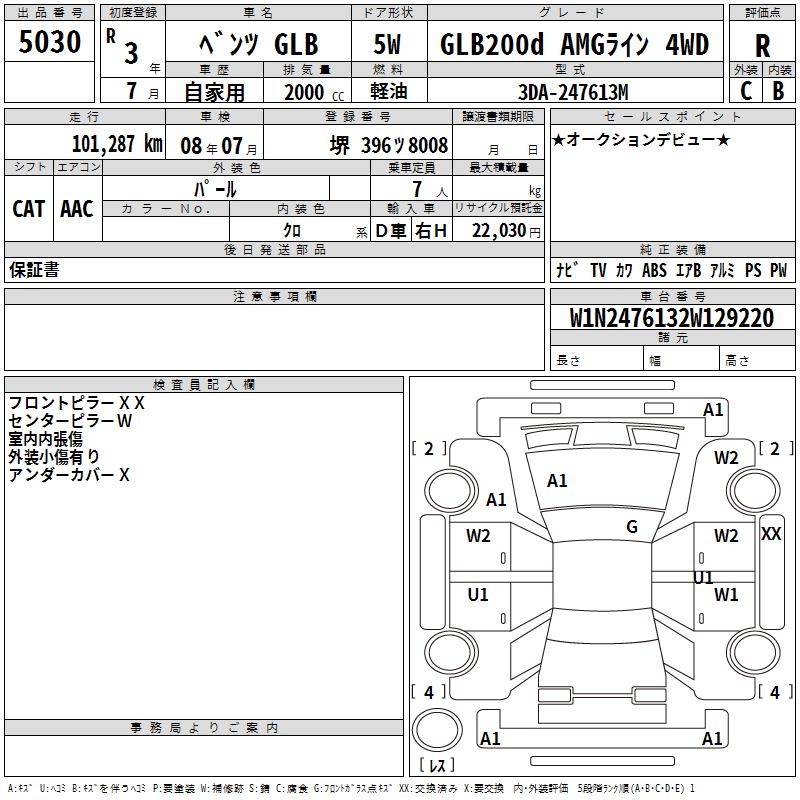800x800 pixels.
Task: Select the セールスポイント header
Action: [672, 116]
